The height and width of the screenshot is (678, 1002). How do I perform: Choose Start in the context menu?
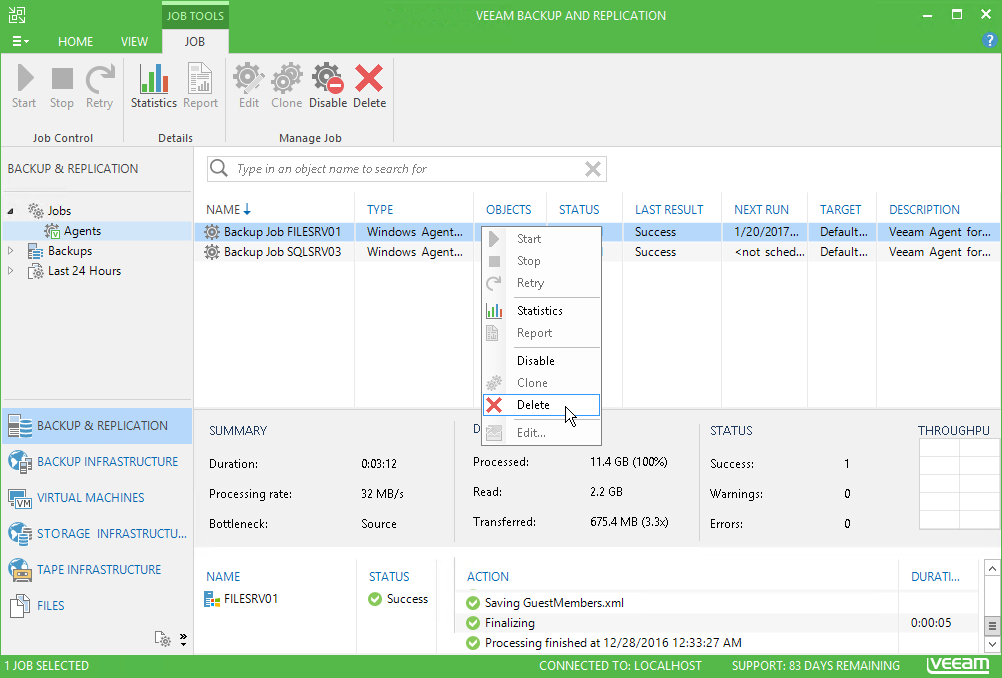541,239
